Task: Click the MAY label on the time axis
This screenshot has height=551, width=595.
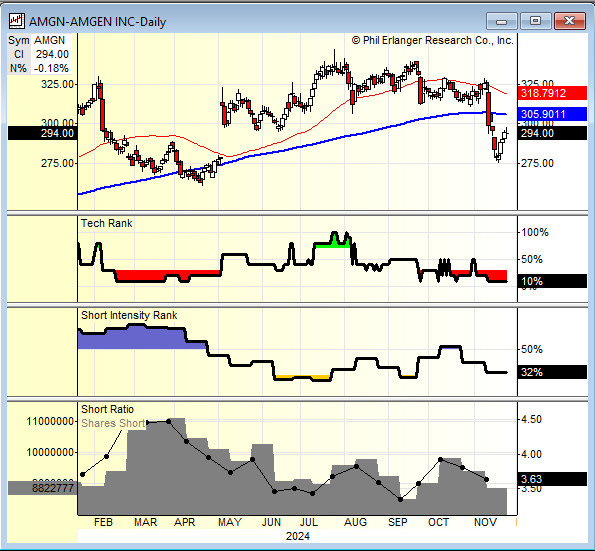Action: pyautogui.click(x=230, y=523)
